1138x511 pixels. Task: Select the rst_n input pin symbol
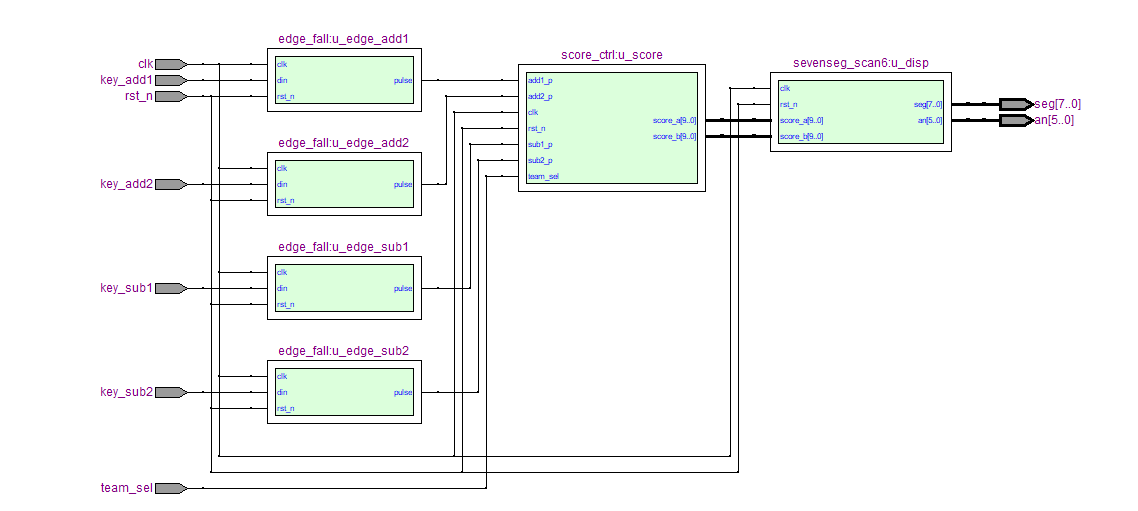pyautogui.click(x=171, y=97)
